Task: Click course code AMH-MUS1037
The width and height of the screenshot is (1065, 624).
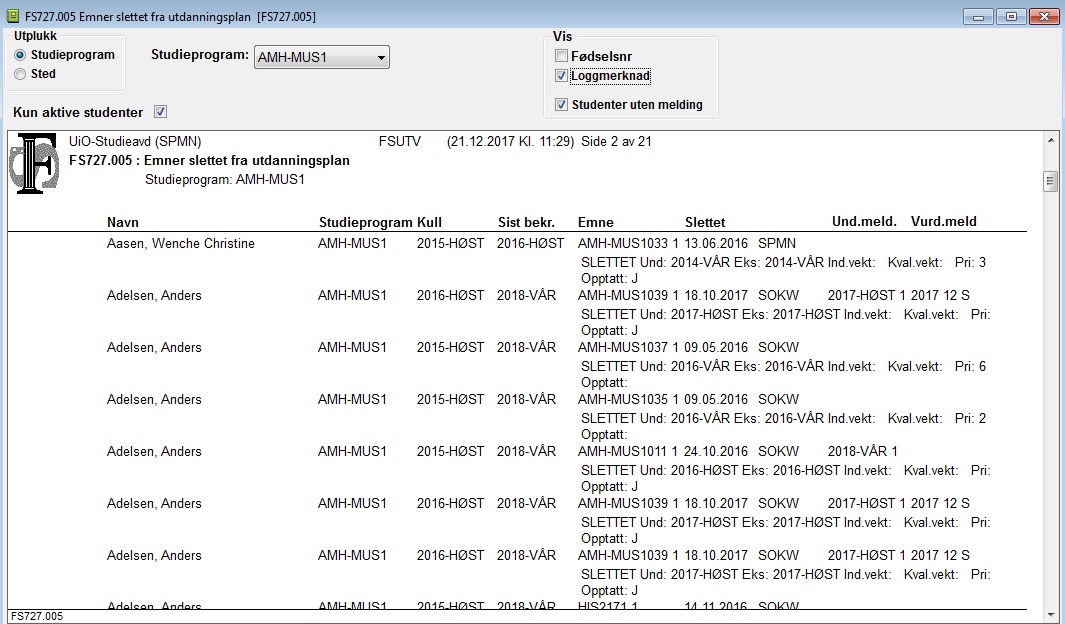Action: (623, 347)
